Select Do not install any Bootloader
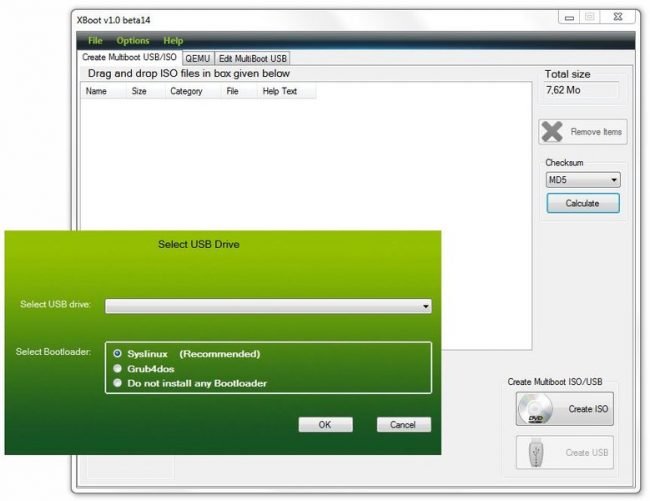This screenshot has height=501, width=650. [x=119, y=382]
